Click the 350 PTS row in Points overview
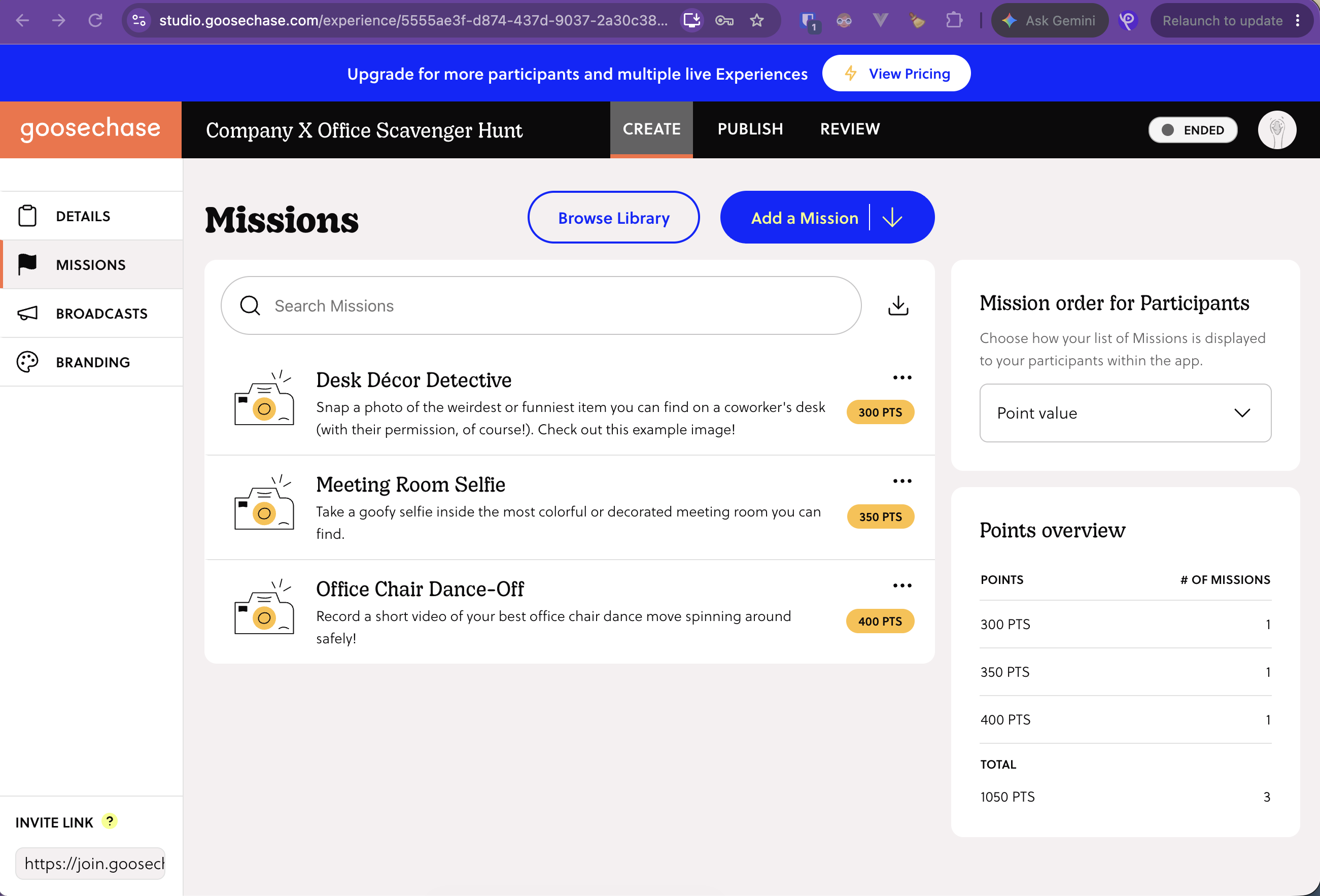The width and height of the screenshot is (1320, 896). [x=1125, y=672]
